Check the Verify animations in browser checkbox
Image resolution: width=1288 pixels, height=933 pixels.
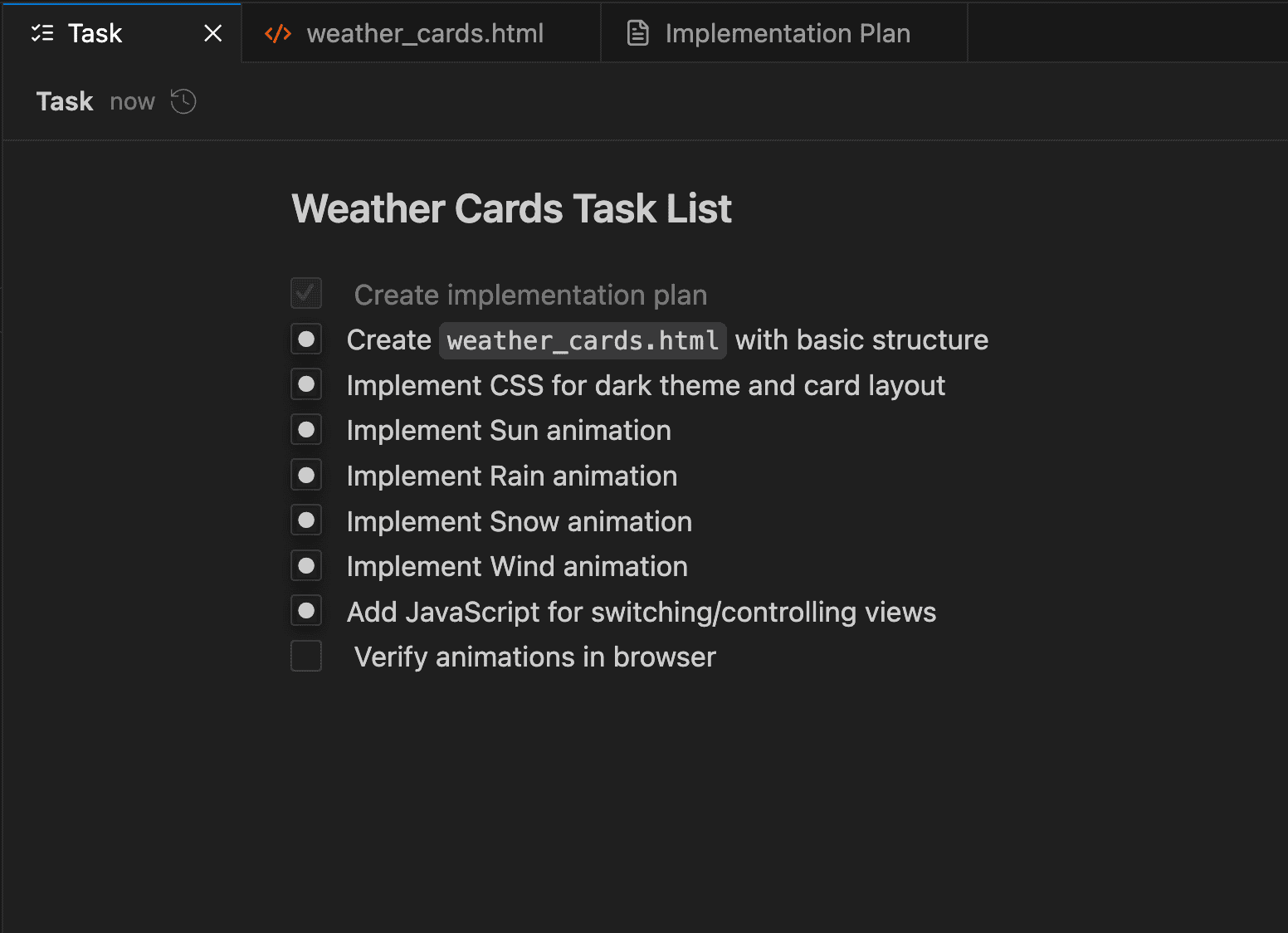[306, 656]
